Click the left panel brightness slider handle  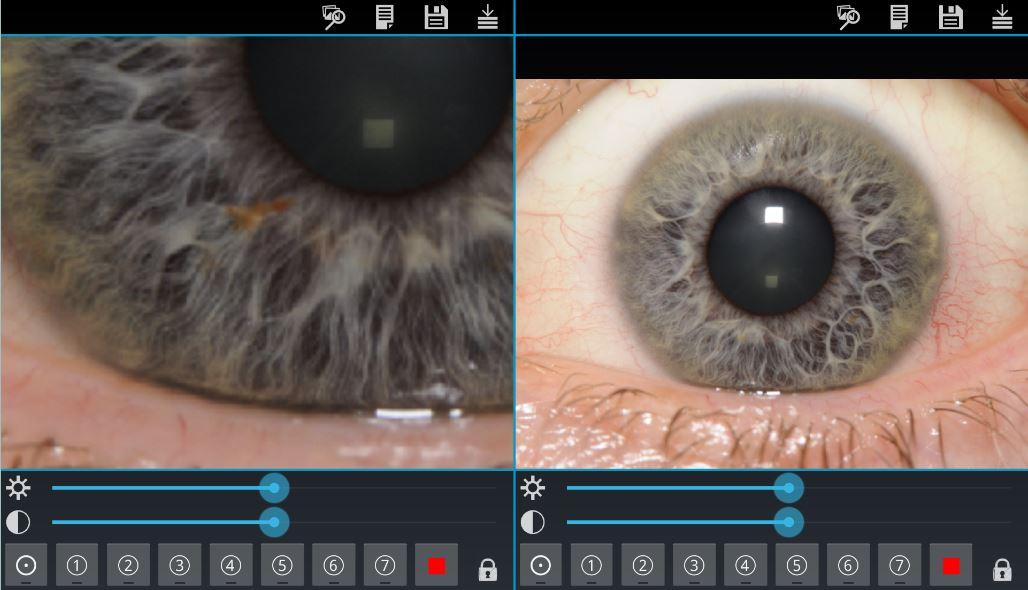click(274, 488)
